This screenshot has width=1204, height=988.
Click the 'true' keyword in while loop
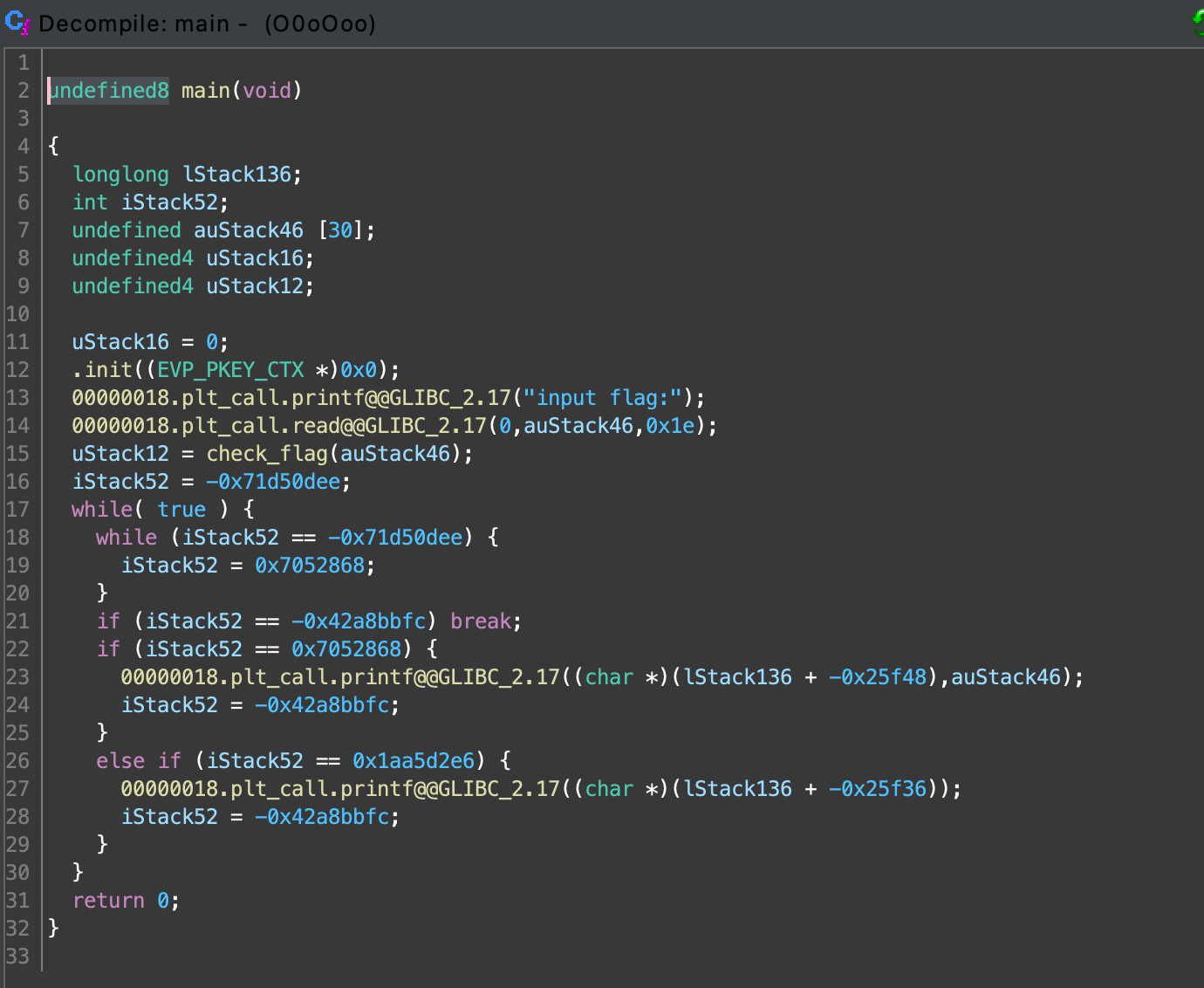coord(181,510)
